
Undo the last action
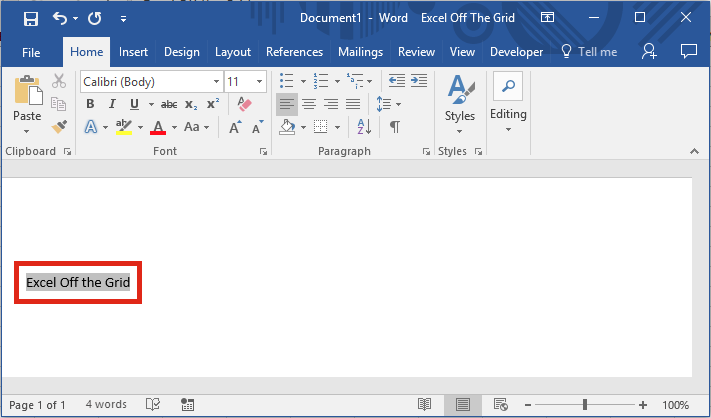click(60, 18)
